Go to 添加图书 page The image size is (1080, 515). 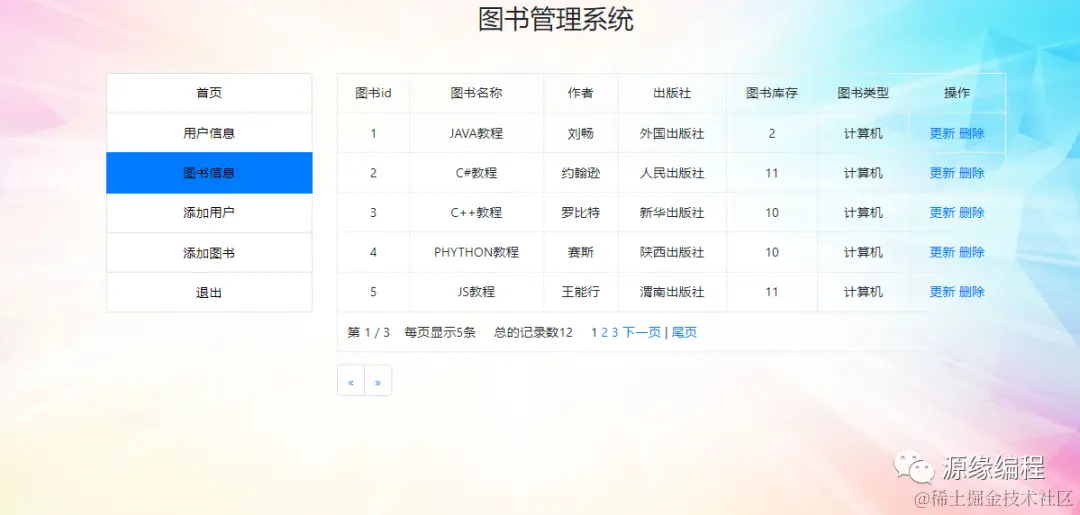pyautogui.click(x=209, y=253)
